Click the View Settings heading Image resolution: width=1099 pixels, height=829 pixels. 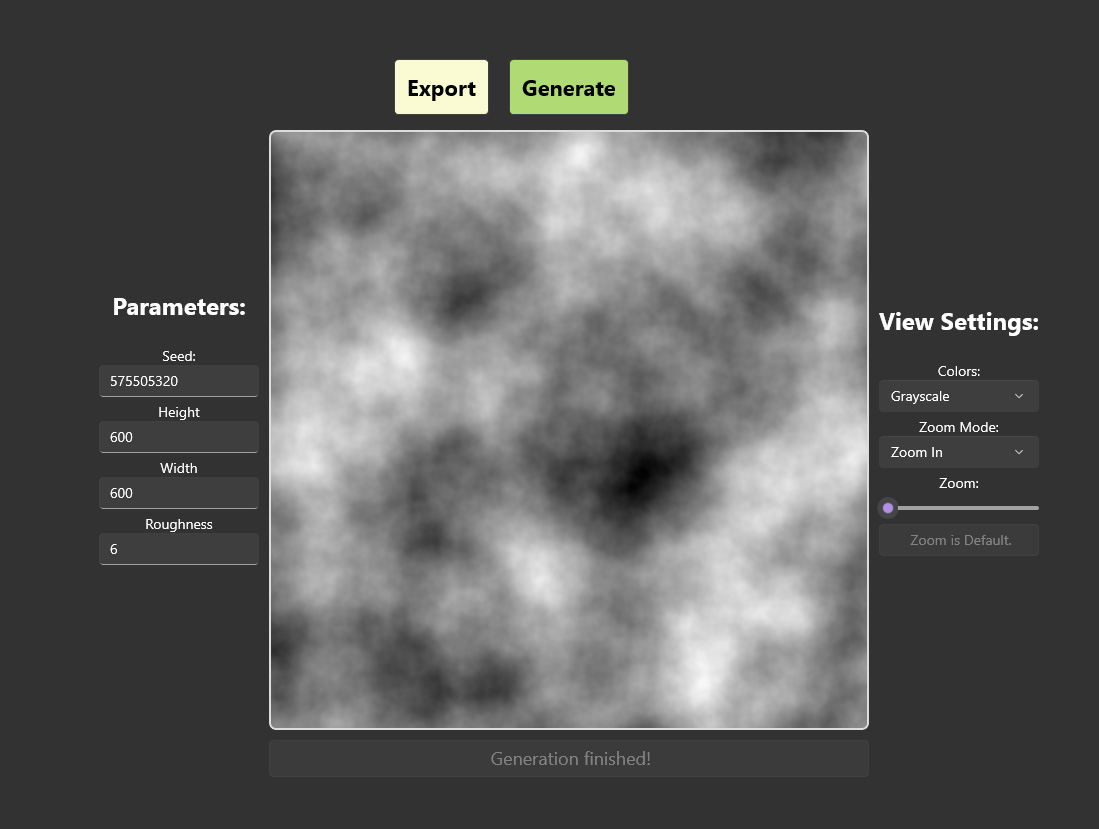pos(958,322)
